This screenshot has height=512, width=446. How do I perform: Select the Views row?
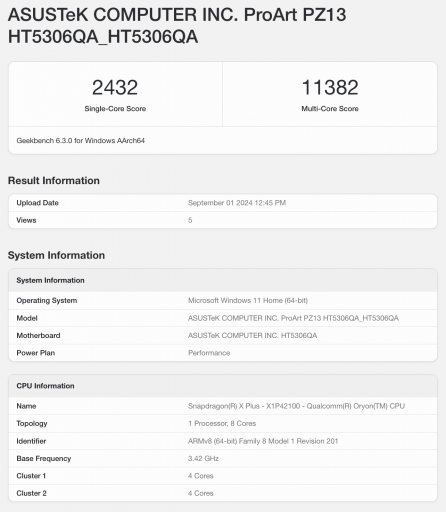(223, 220)
